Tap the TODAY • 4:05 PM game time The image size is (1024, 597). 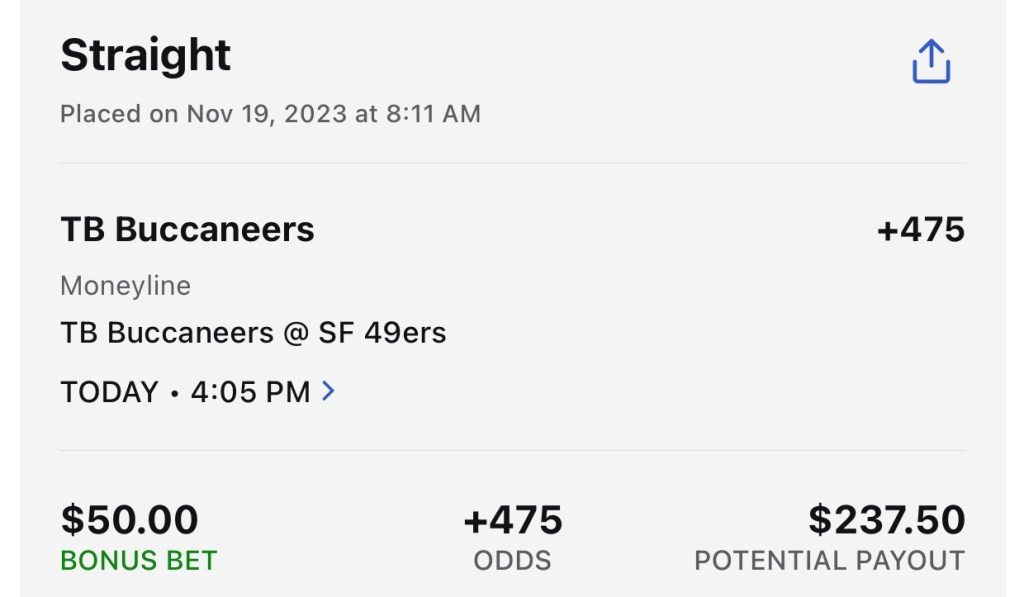point(185,392)
